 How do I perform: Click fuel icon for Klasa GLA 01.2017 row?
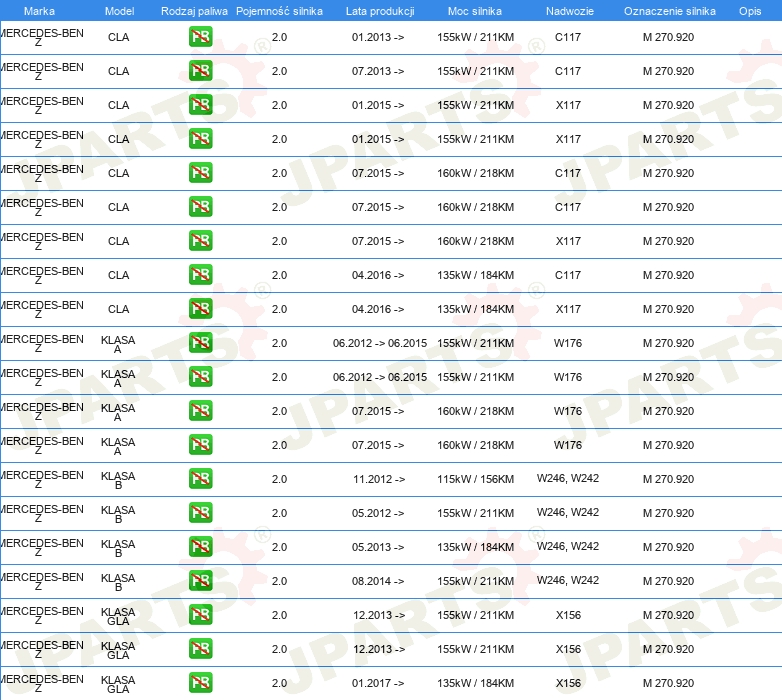point(200,683)
